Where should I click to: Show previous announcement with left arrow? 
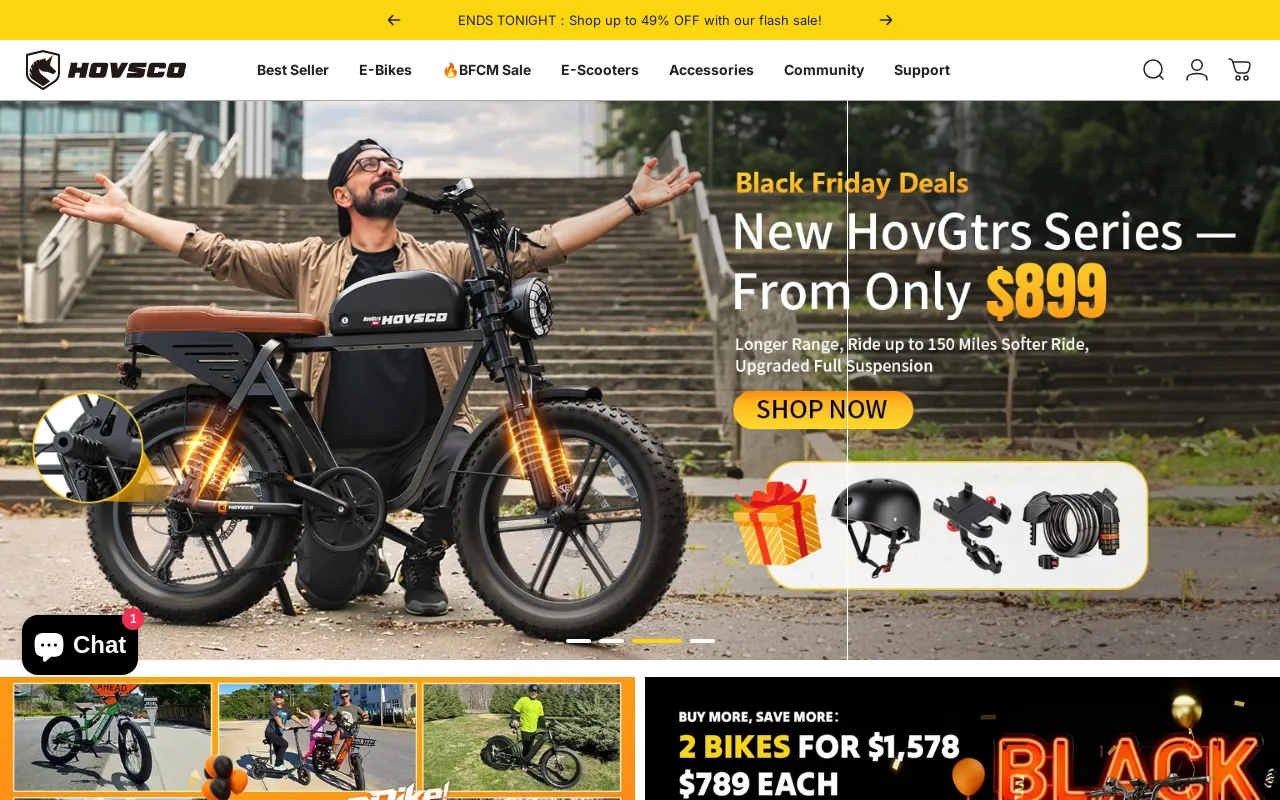click(394, 20)
